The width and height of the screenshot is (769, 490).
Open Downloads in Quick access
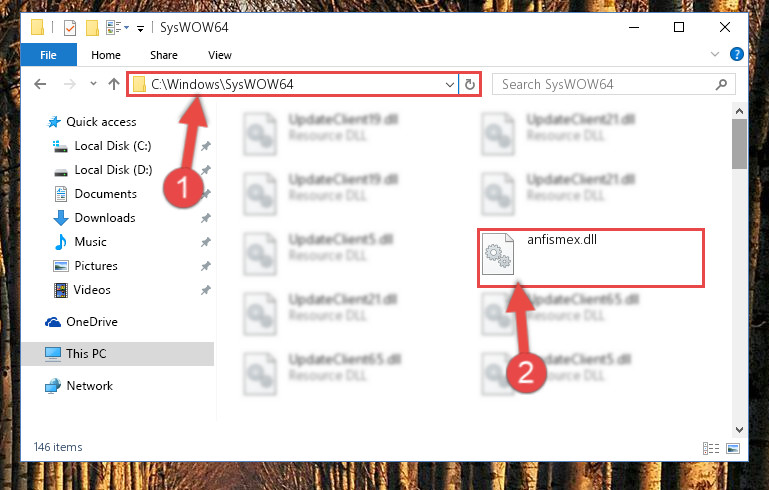pos(104,218)
